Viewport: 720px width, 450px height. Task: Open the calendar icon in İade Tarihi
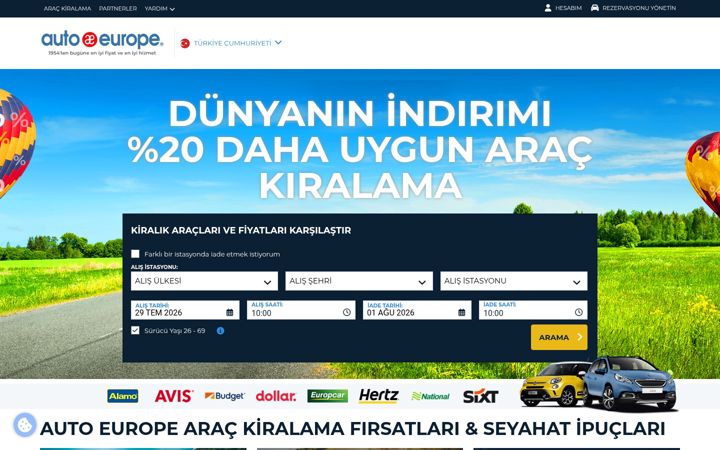point(461,313)
